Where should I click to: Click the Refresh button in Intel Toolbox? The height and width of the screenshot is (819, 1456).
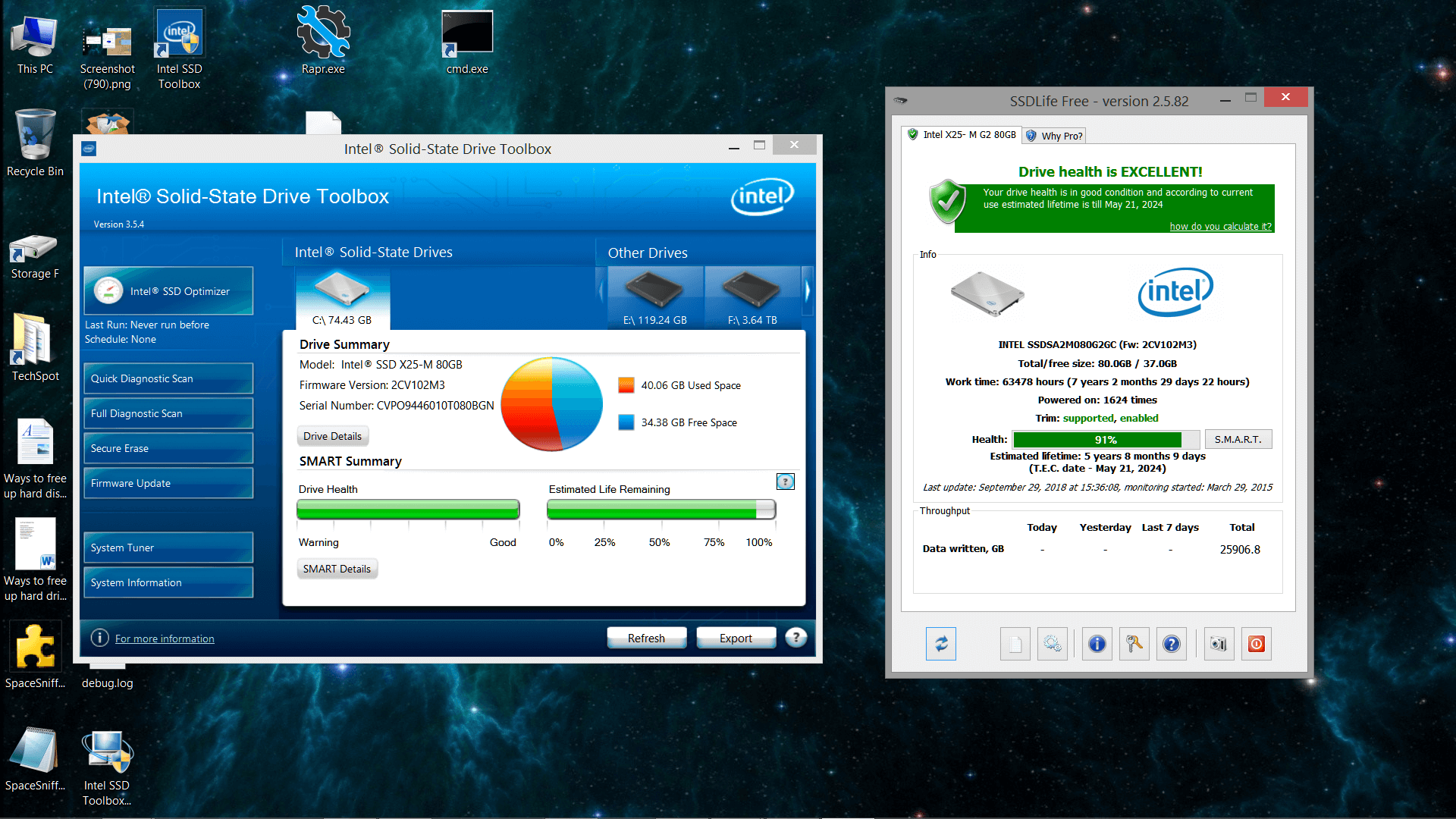tap(646, 638)
